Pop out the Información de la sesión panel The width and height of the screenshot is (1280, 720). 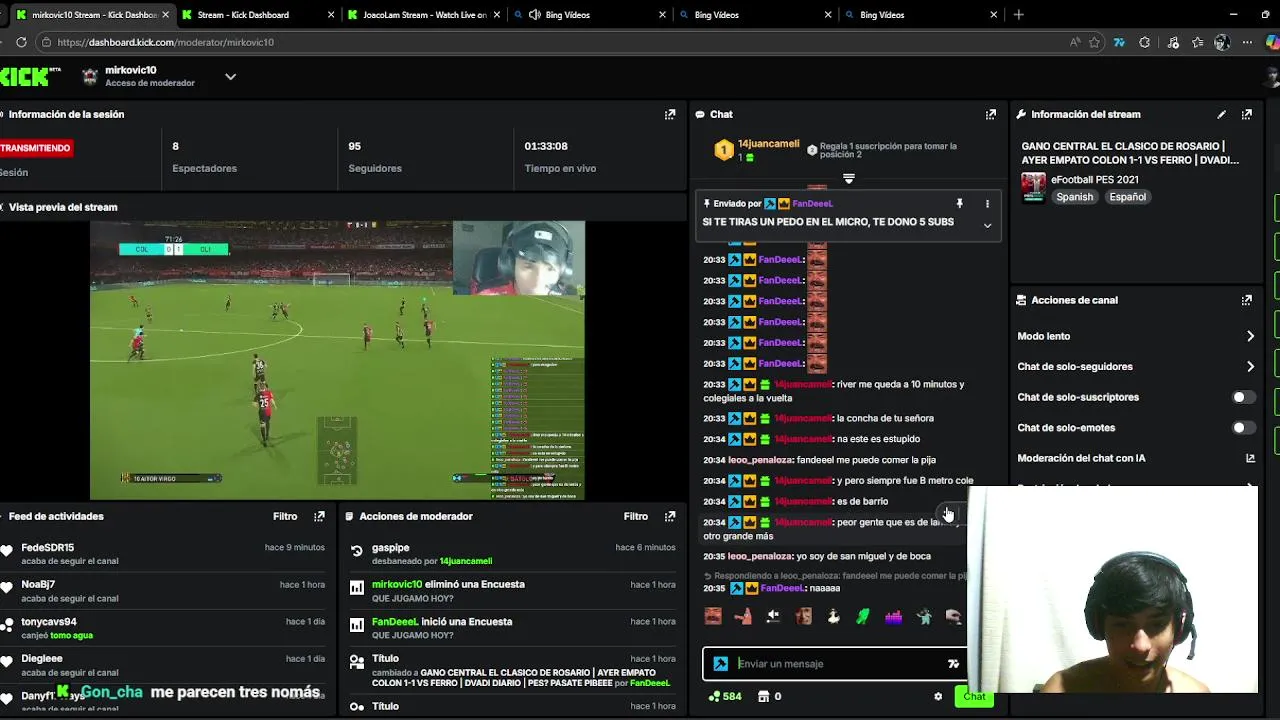pos(670,114)
